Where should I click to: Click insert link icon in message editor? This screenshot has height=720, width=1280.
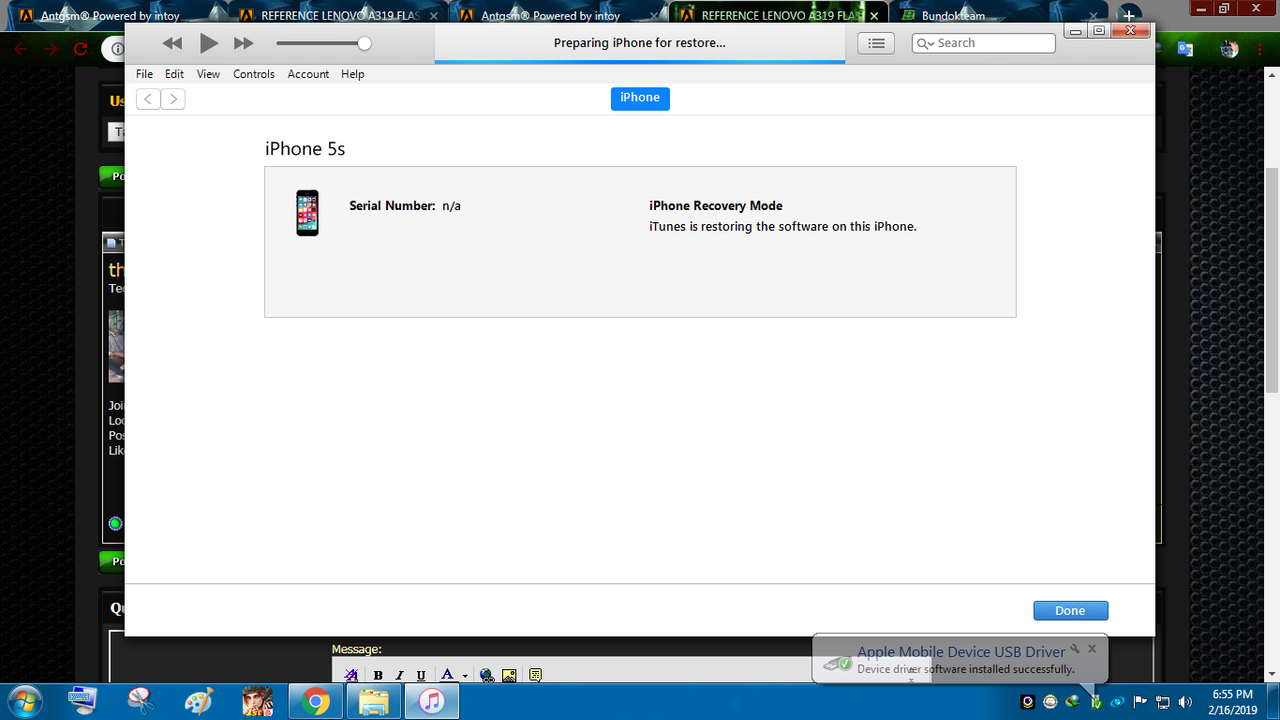tap(487, 676)
